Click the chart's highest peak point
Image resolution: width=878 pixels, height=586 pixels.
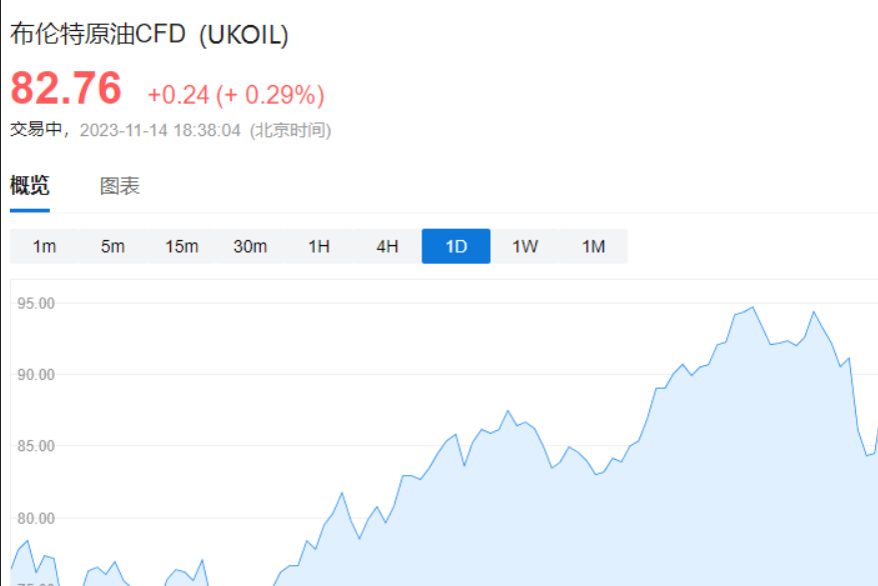click(753, 307)
